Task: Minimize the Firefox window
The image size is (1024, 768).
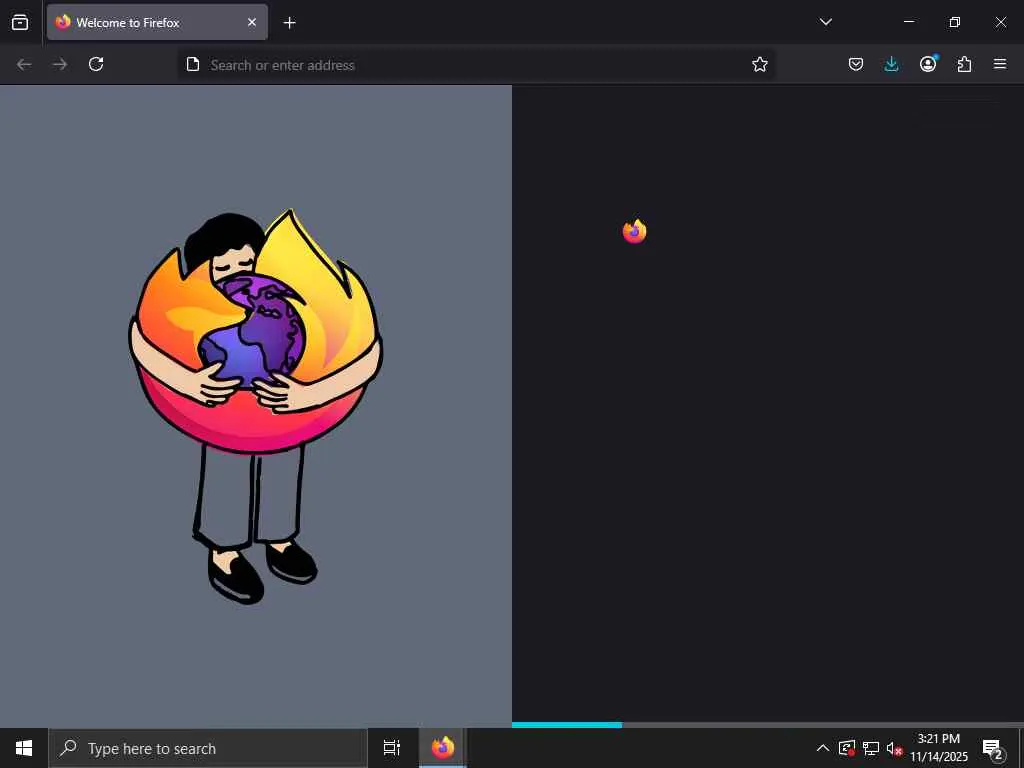Action: 908,22
